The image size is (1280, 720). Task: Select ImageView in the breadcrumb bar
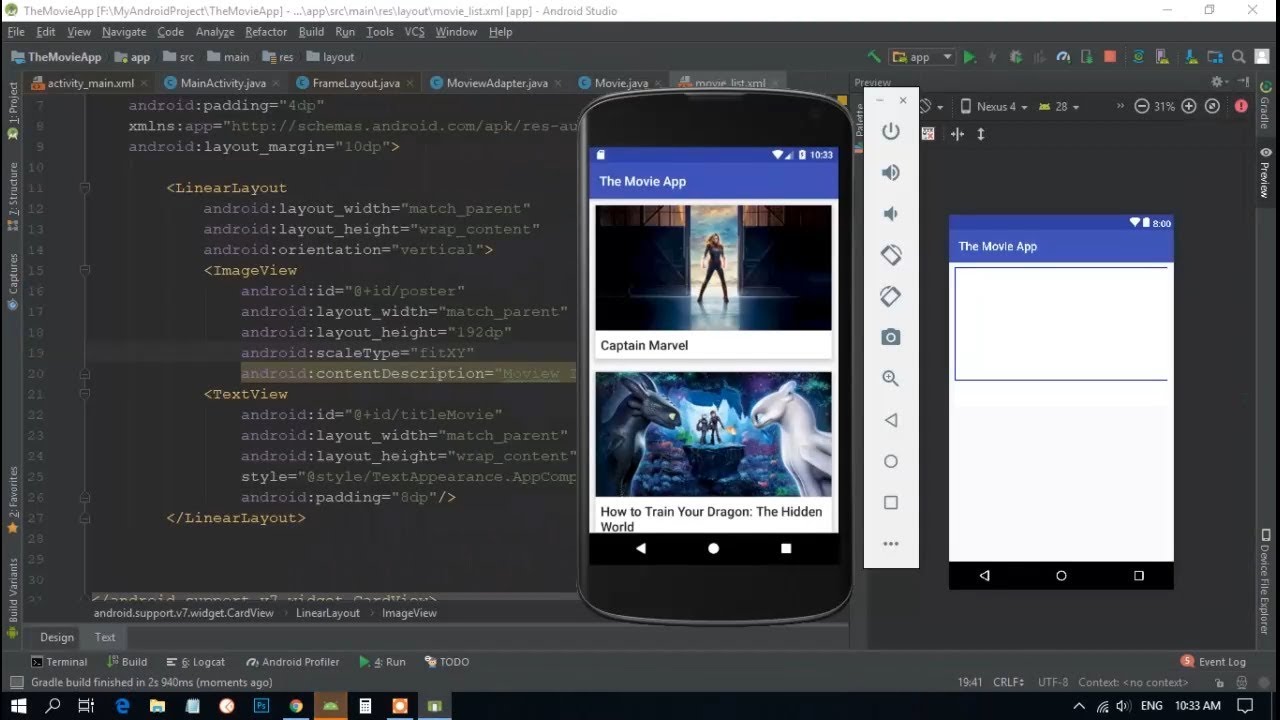click(409, 612)
